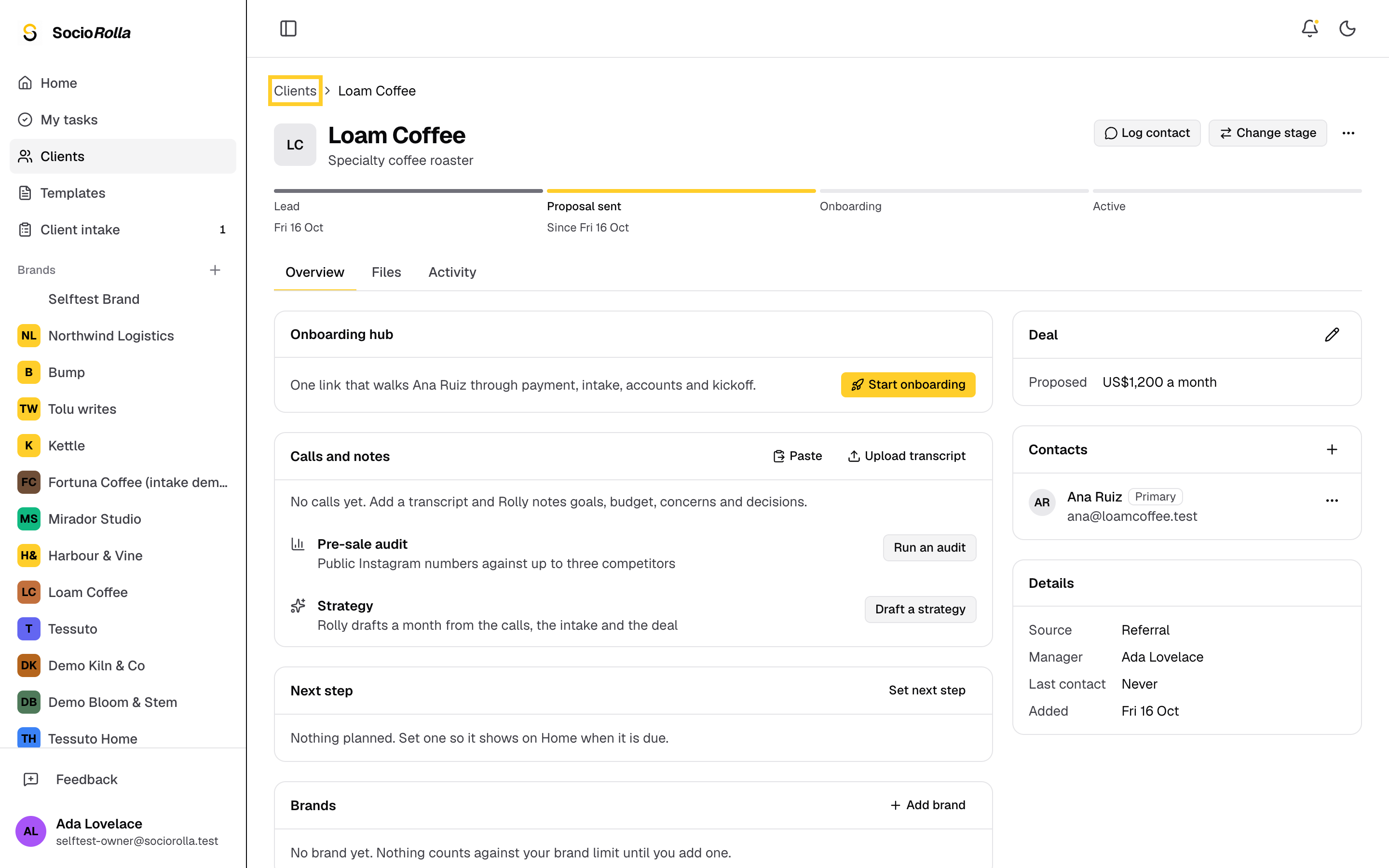Go to Home in sidebar
This screenshot has width=1389, height=868.
[123, 82]
